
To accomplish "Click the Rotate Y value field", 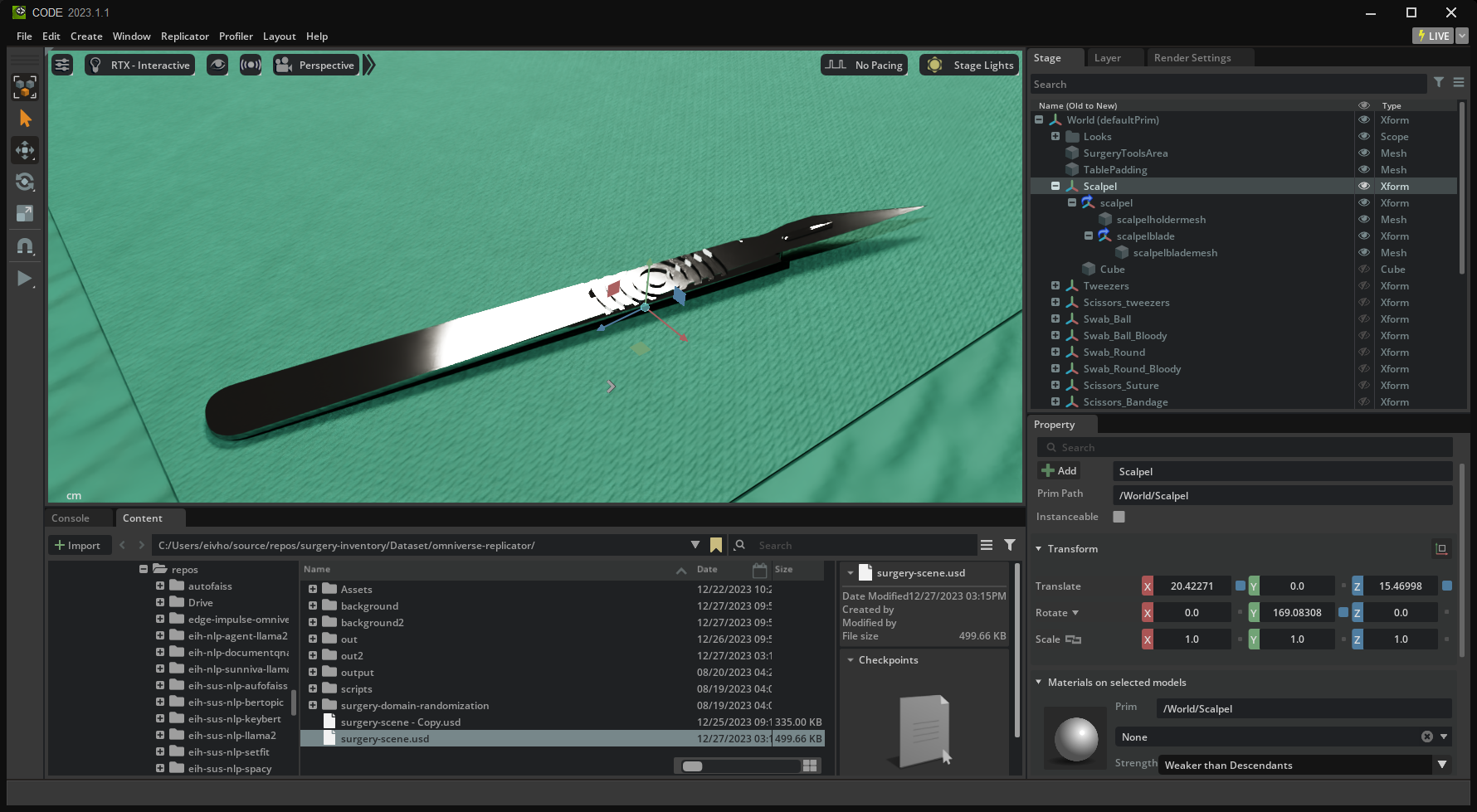I will [1297, 612].
